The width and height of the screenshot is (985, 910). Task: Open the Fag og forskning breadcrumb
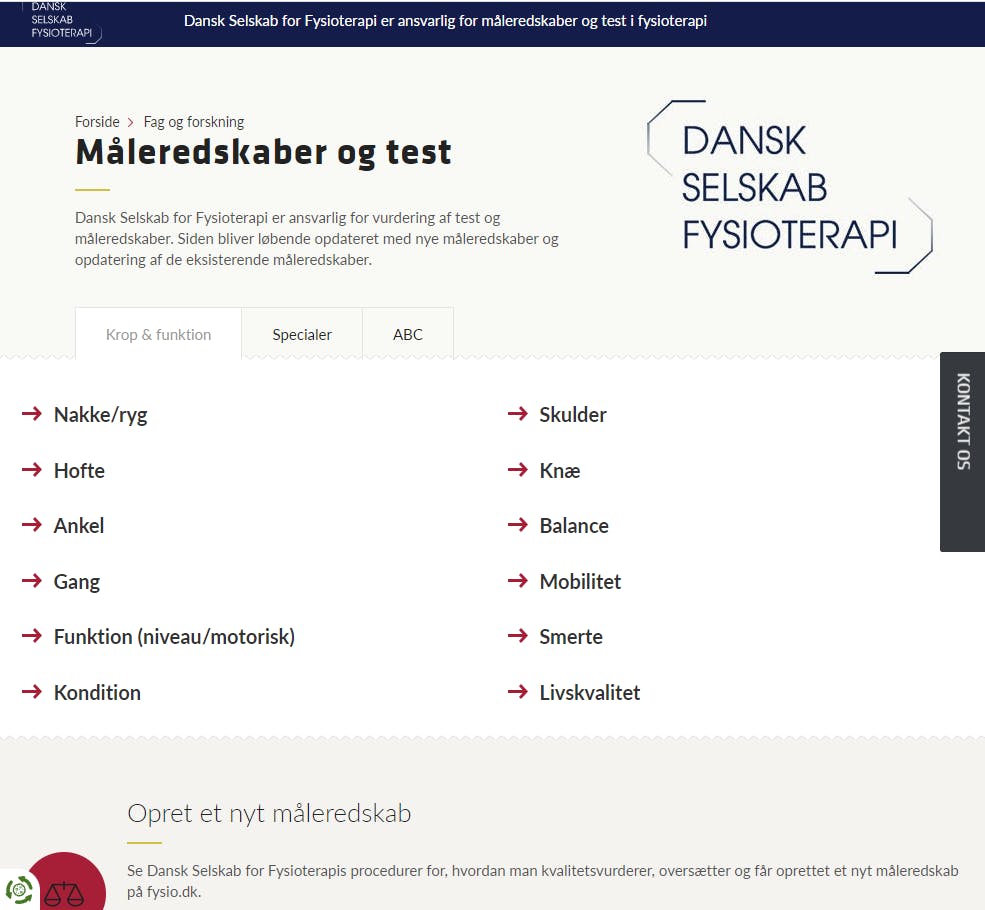(x=193, y=122)
